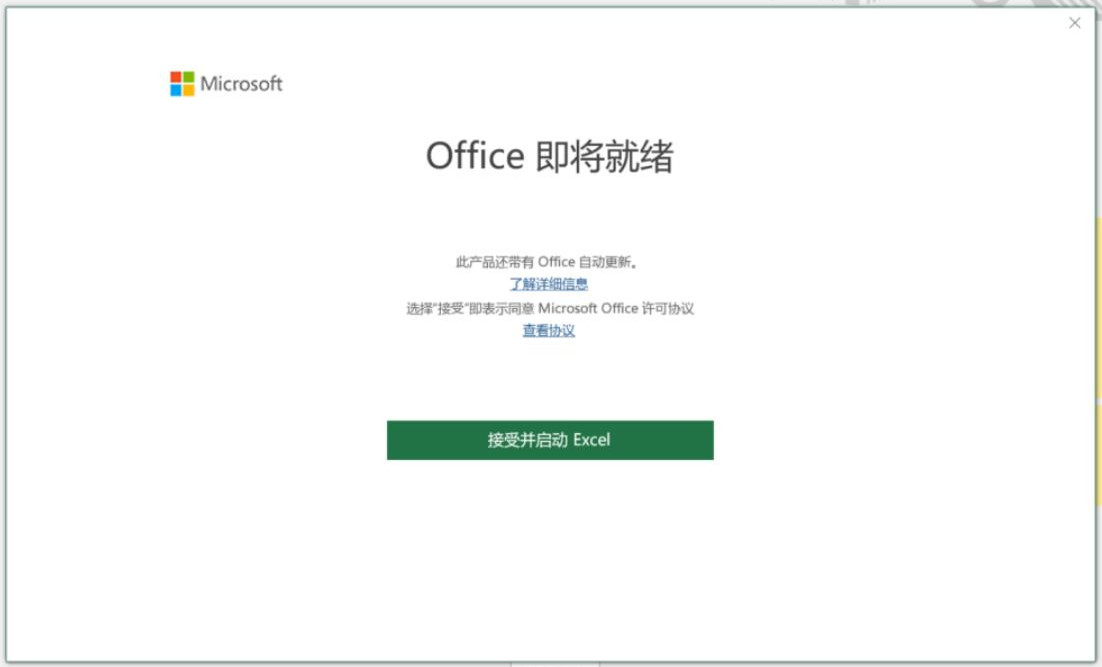Image resolution: width=1102 pixels, height=667 pixels.
Task: Click the license agreement sentence mentioning 许可协议
Action: [549, 308]
